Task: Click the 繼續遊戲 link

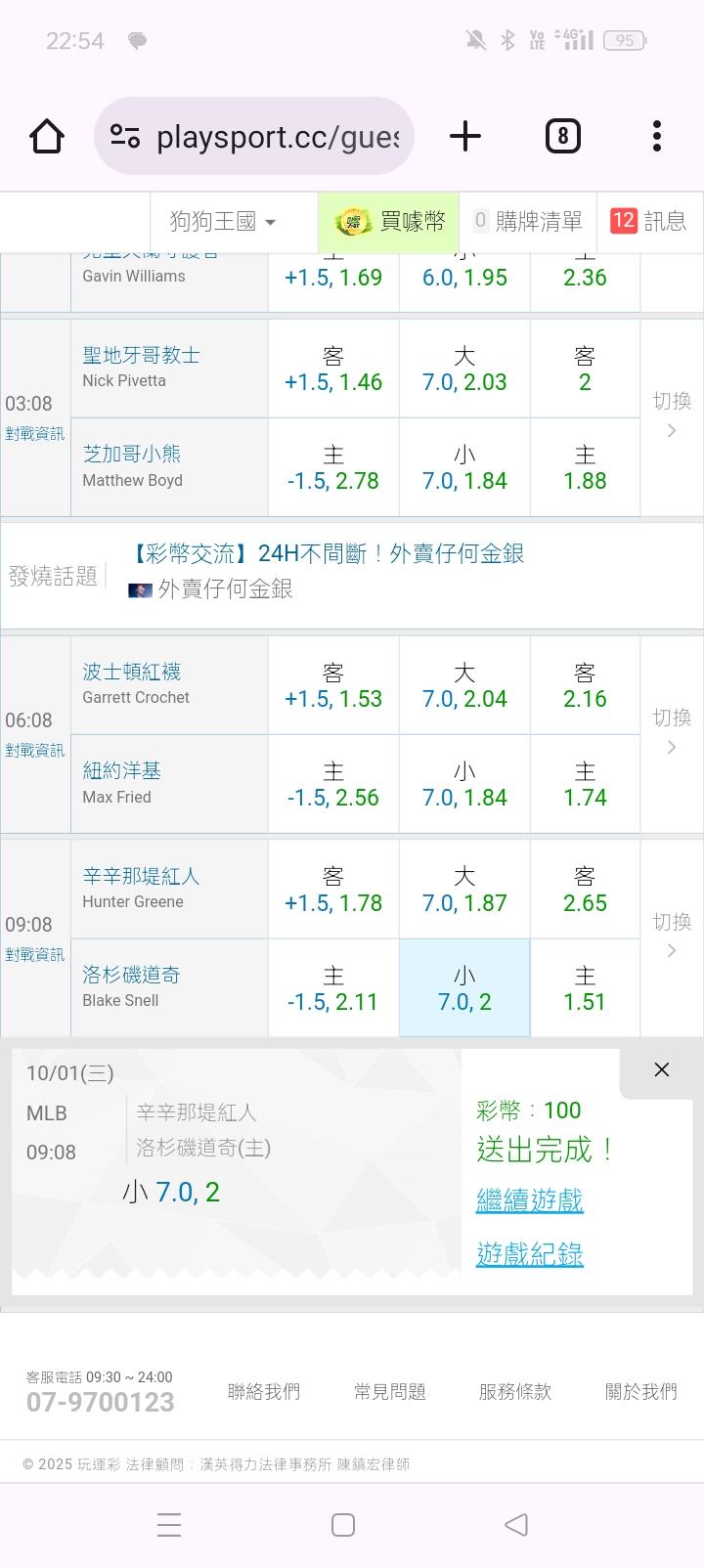Action: 529,1199
